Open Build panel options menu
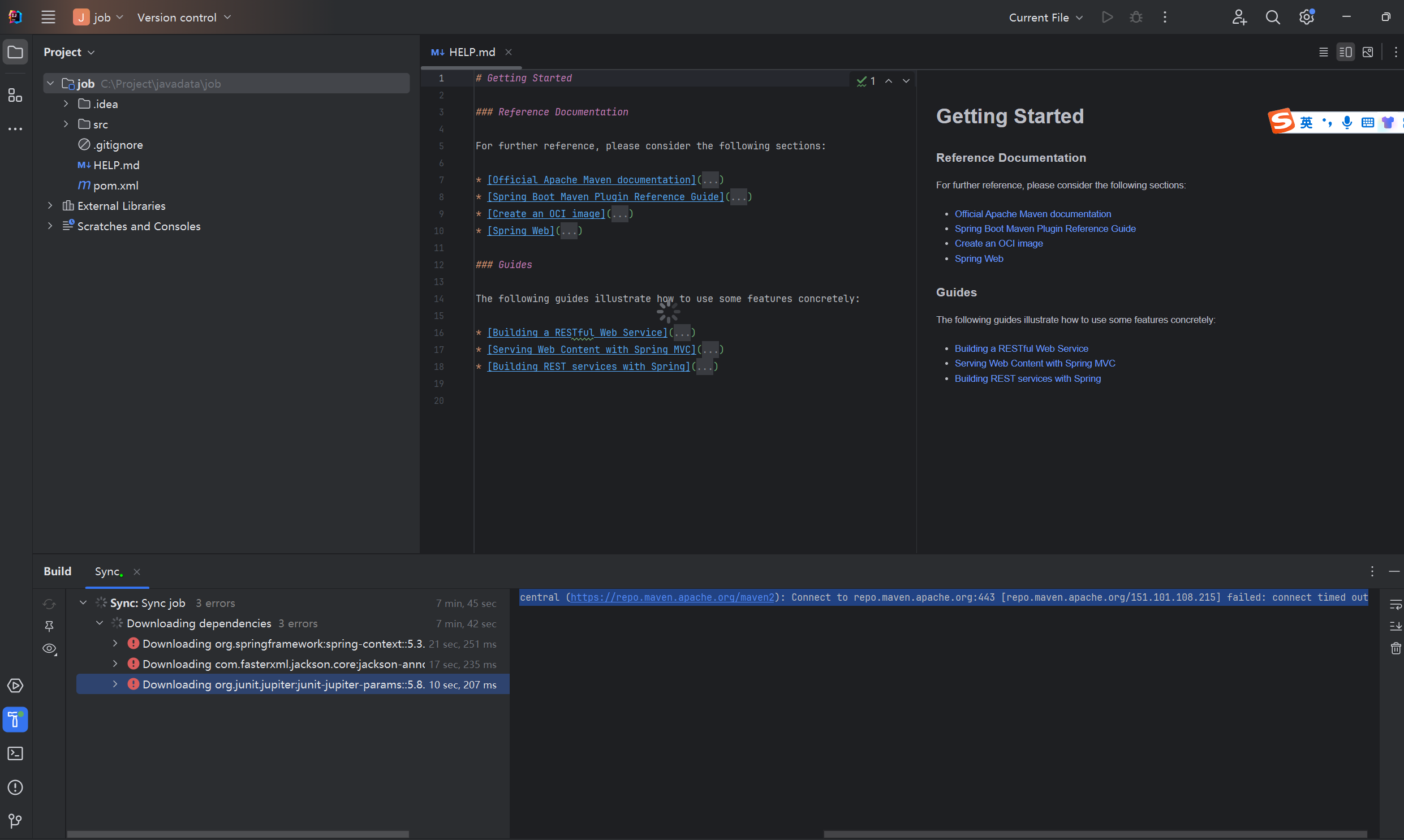 [x=1372, y=572]
